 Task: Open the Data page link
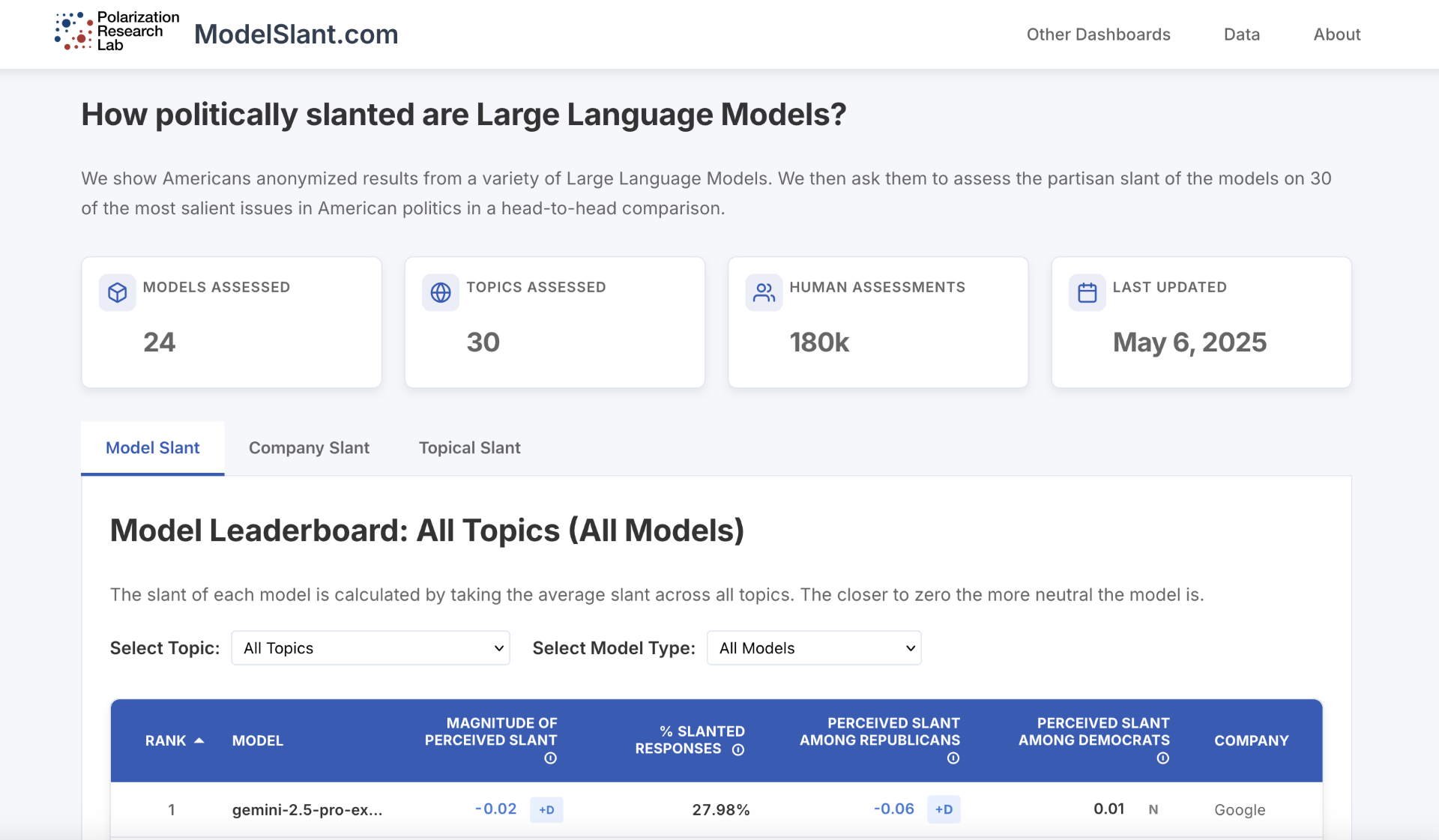pos(1241,34)
